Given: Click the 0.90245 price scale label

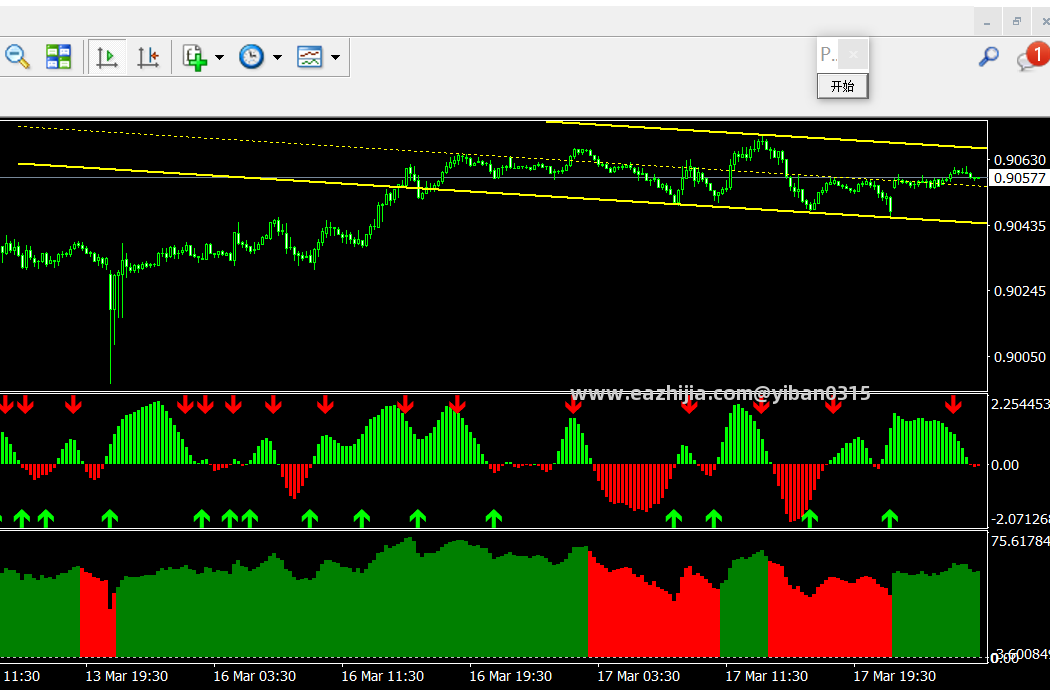Looking at the screenshot, I should coord(1019,291).
